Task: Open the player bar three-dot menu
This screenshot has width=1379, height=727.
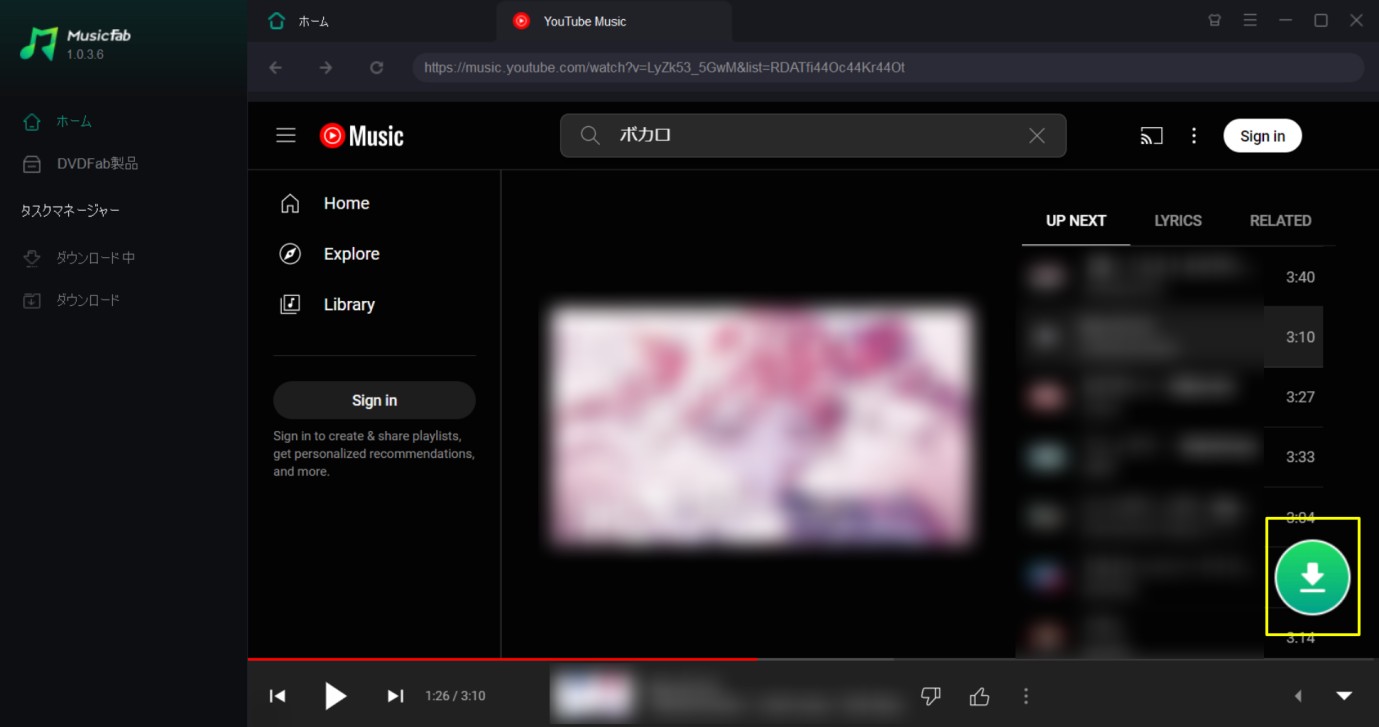Action: pyautogui.click(x=1026, y=696)
